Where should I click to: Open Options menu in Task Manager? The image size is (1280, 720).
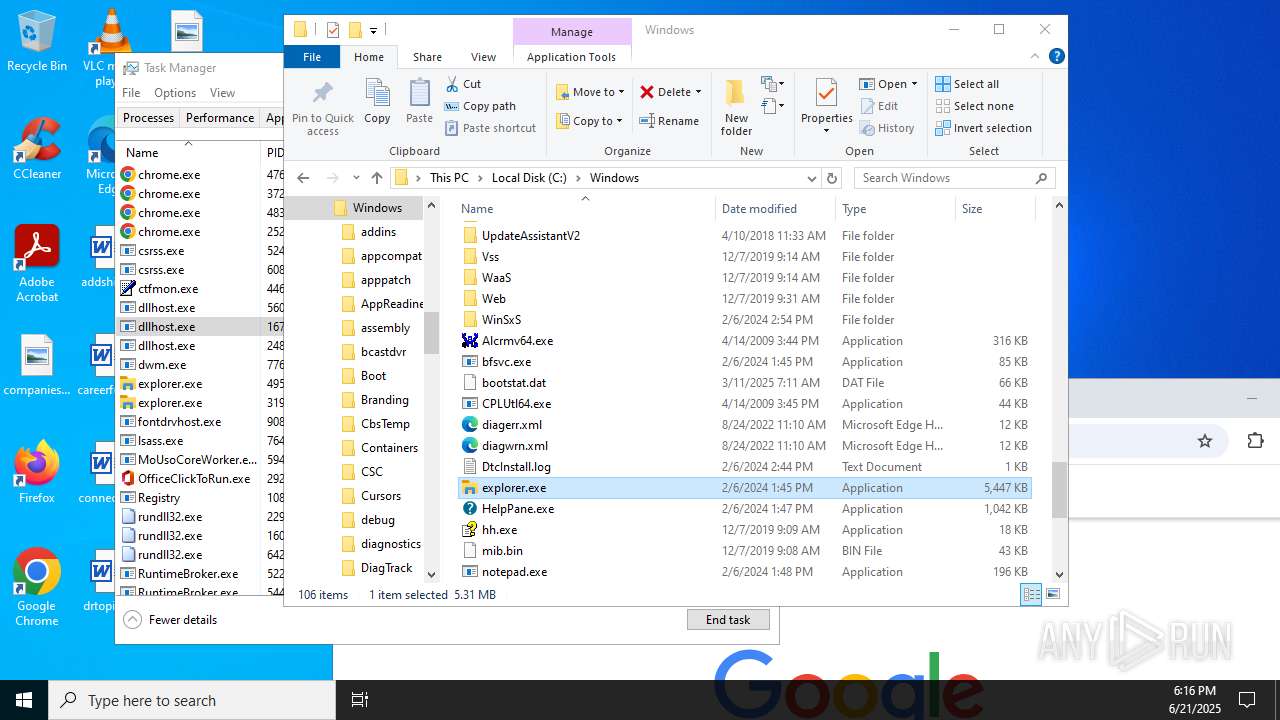175,93
